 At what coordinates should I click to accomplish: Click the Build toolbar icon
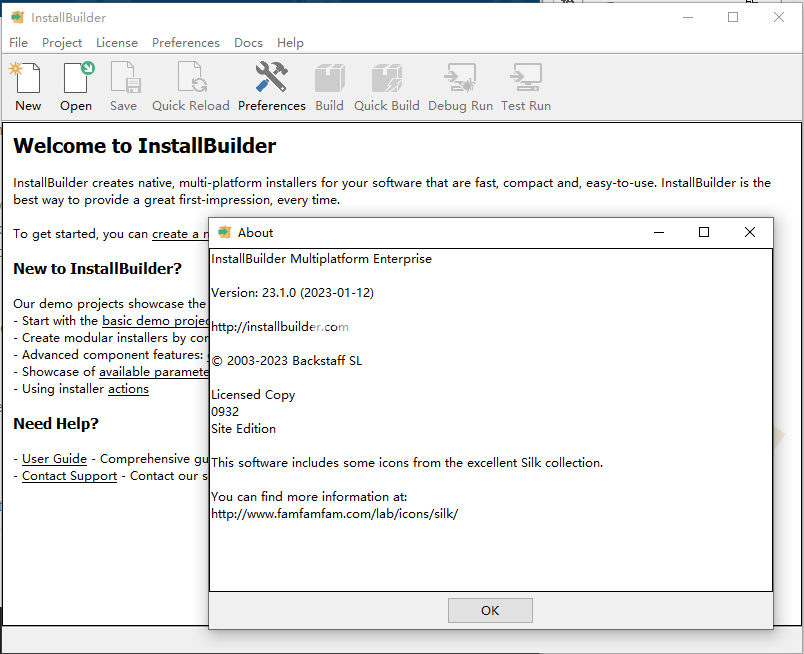329,86
